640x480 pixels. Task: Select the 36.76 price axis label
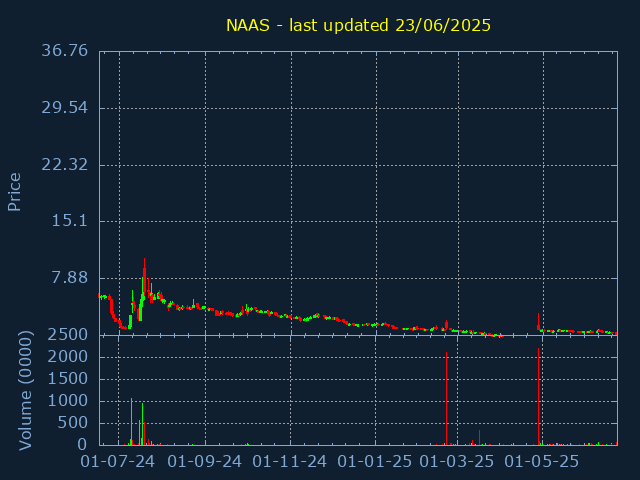click(x=64, y=51)
